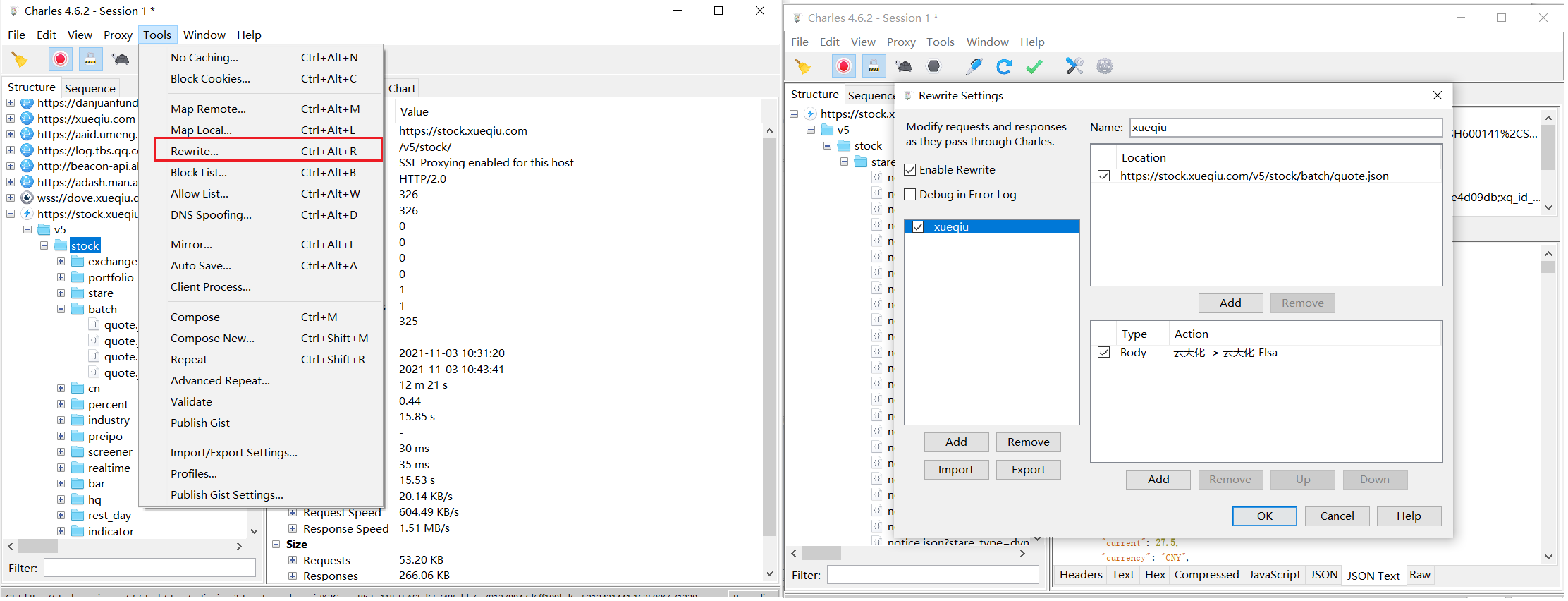Image resolution: width=1568 pixels, height=601 pixels.
Task: Expand the Response Speed row
Action: (293, 528)
